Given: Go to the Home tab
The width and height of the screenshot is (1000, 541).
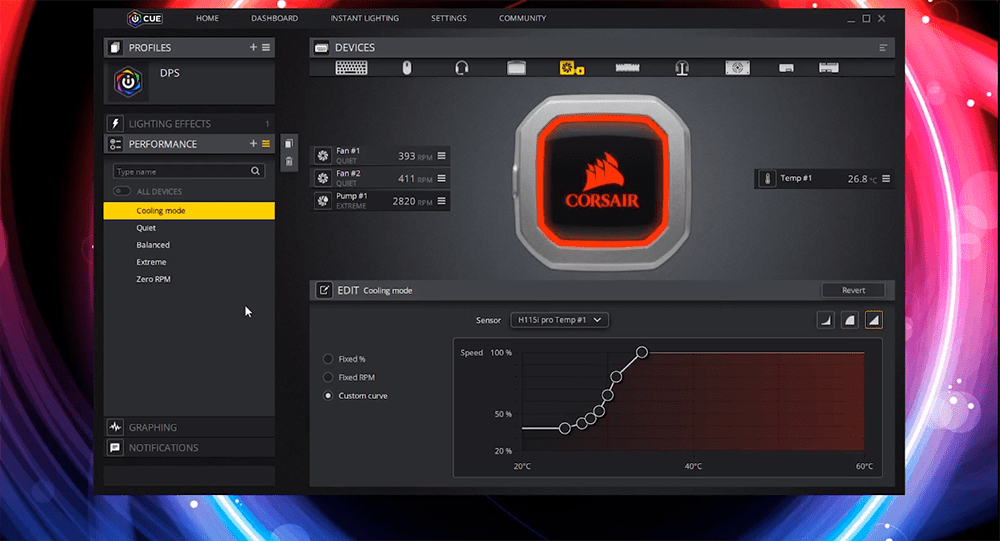Looking at the screenshot, I should point(207,19).
